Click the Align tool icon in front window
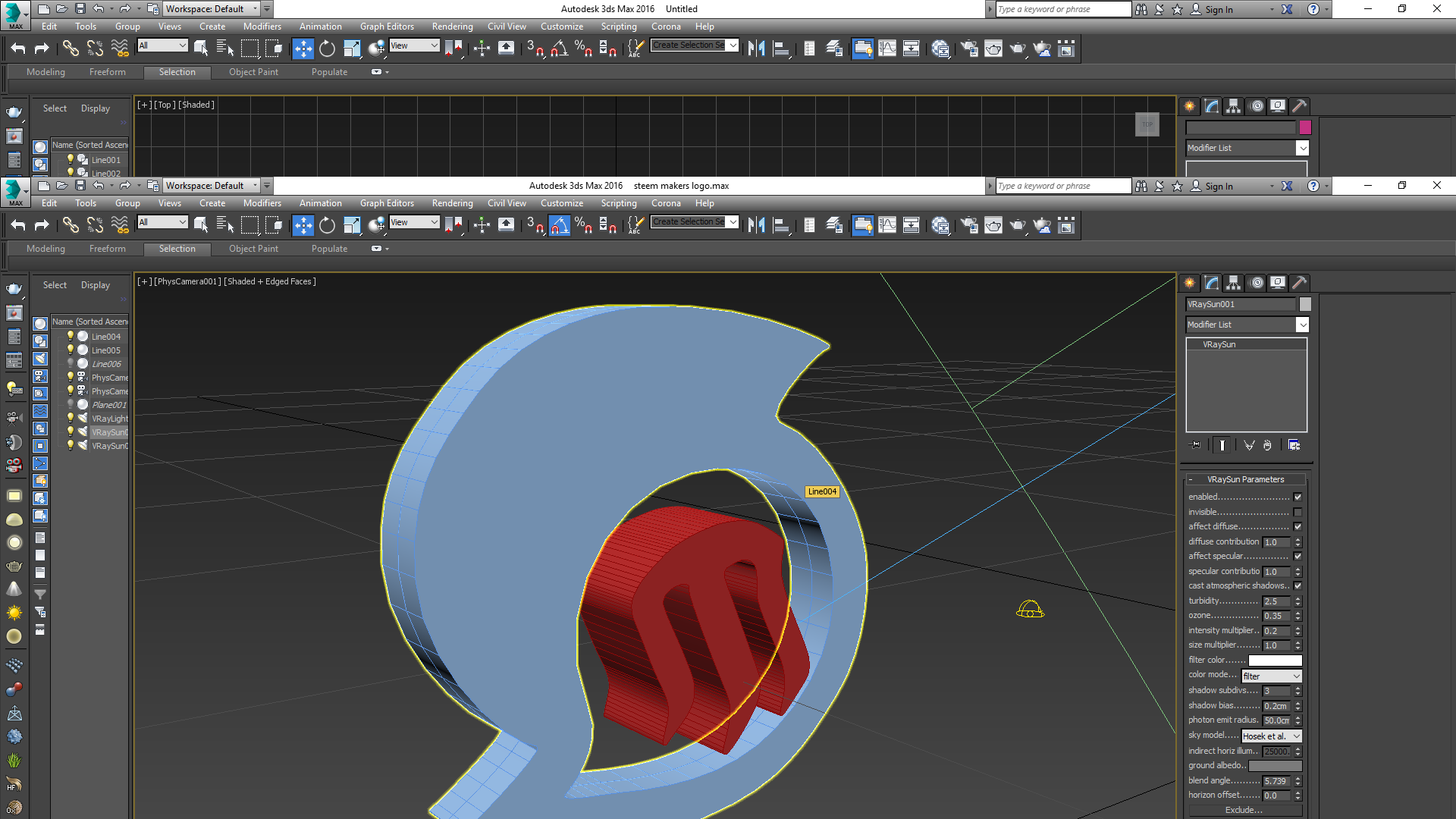This screenshot has width=1456, height=819. 781,225
